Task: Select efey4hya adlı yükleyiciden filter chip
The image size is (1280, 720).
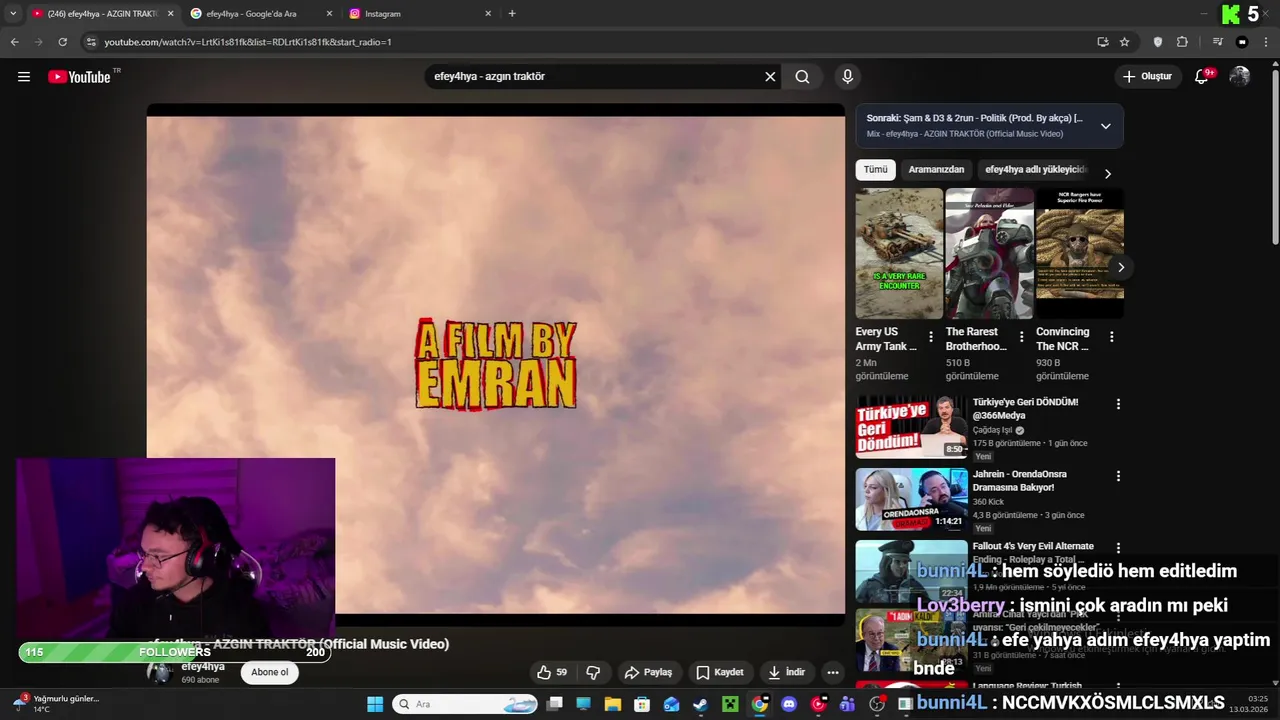Action: click(1035, 170)
